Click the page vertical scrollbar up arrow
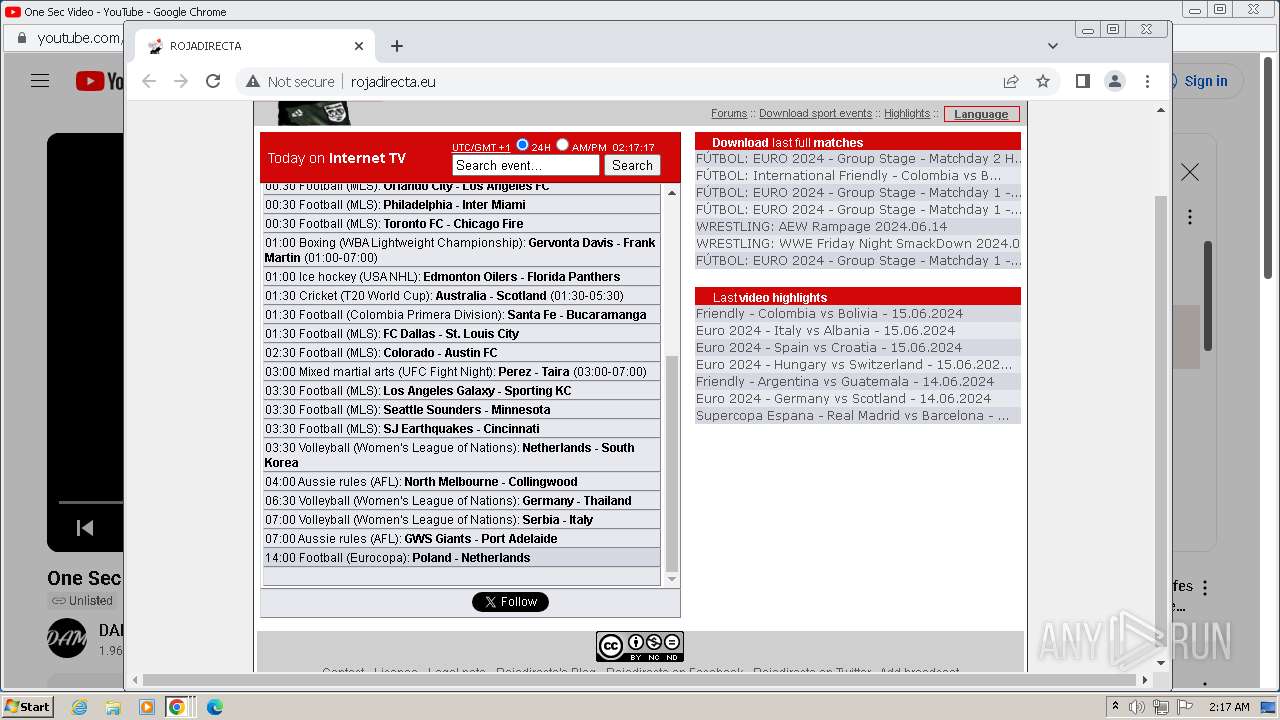This screenshot has width=1280, height=720. point(1161,110)
